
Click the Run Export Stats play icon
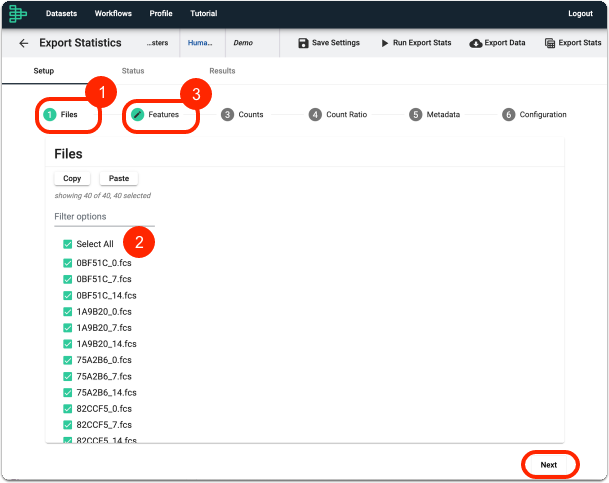click(385, 43)
